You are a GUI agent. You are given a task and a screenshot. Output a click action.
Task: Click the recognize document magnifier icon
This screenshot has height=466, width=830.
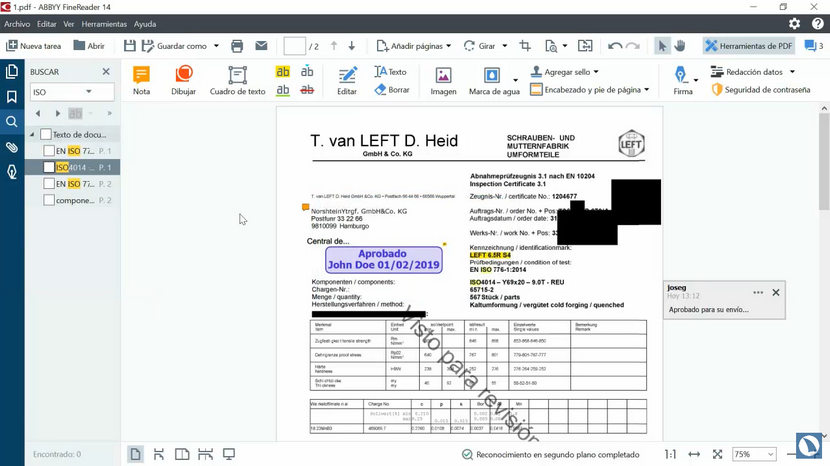[x=551, y=46]
